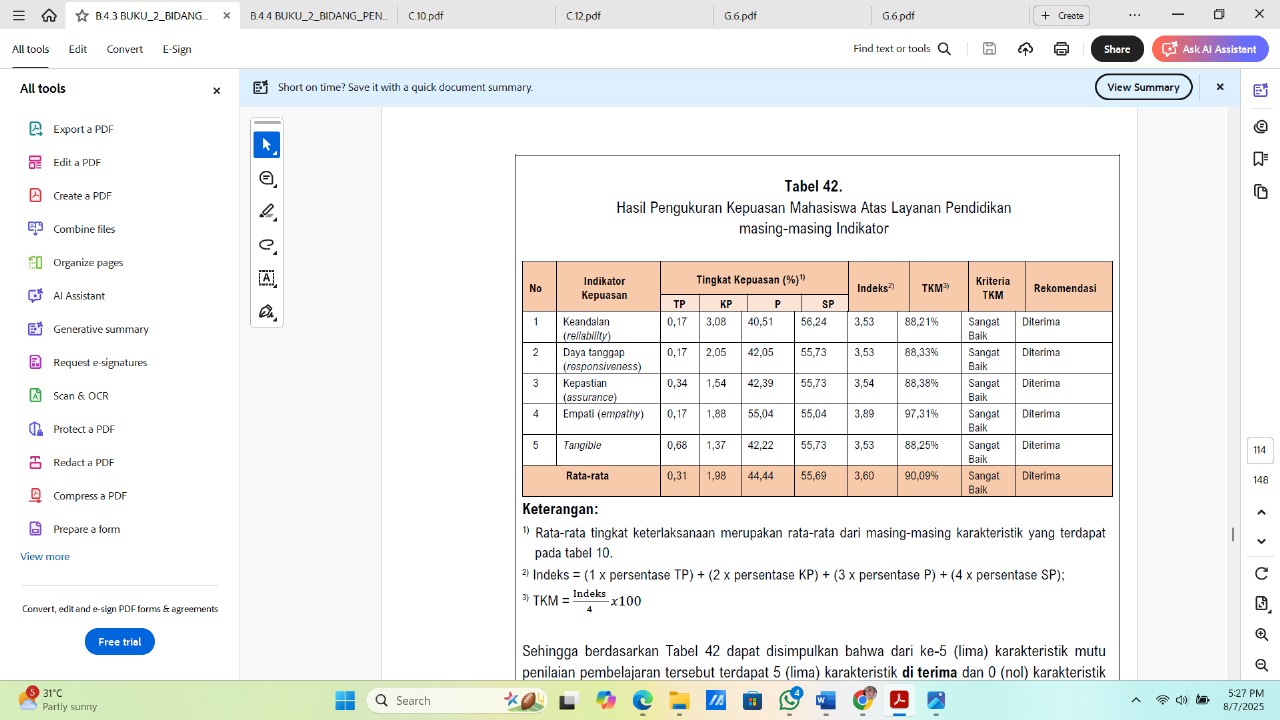Open the more options ellipsis menu
The height and width of the screenshot is (720, 1280).
[x=1134, y=15]
